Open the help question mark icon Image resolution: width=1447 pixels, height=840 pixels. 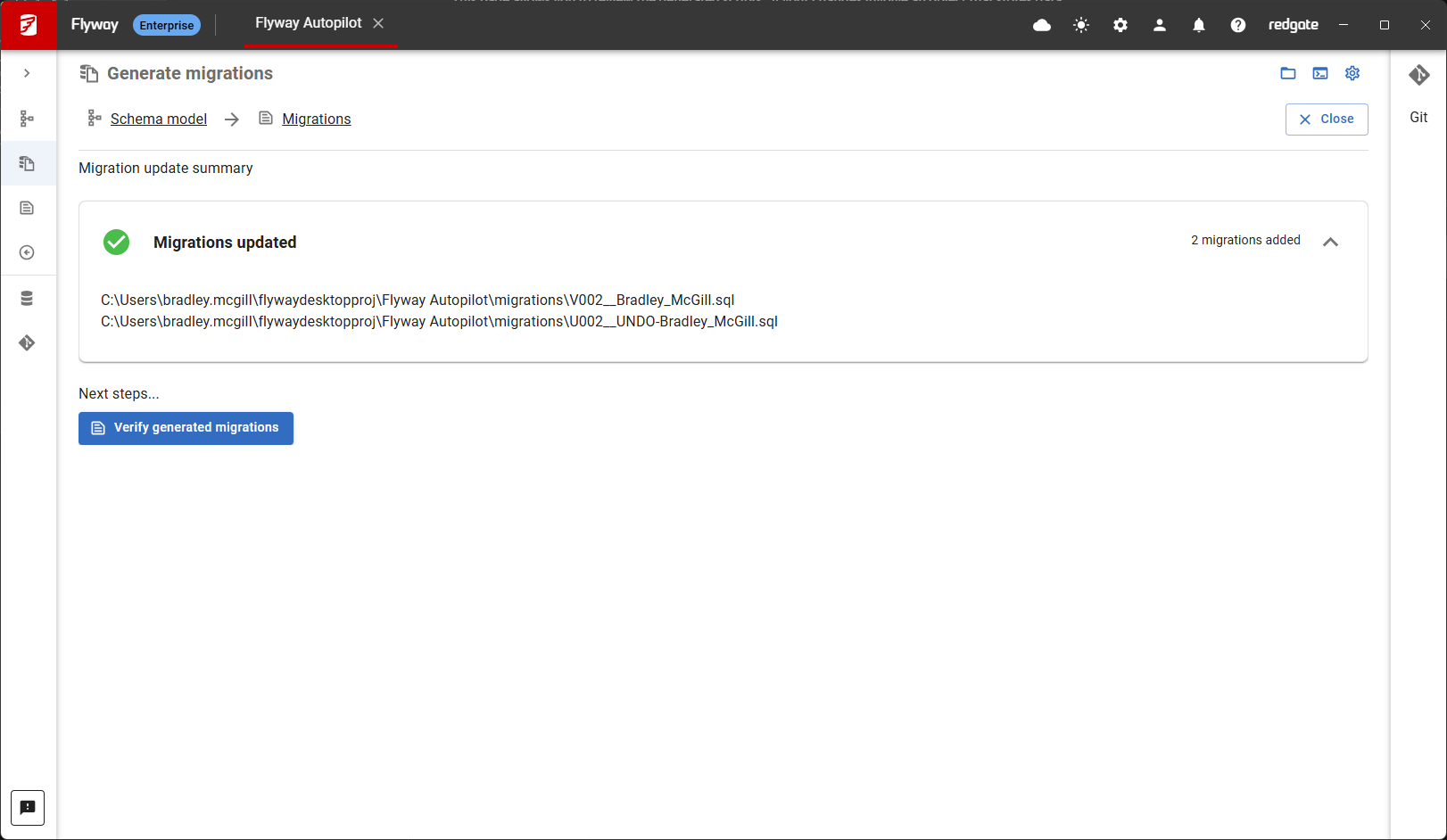(1238, 25)
